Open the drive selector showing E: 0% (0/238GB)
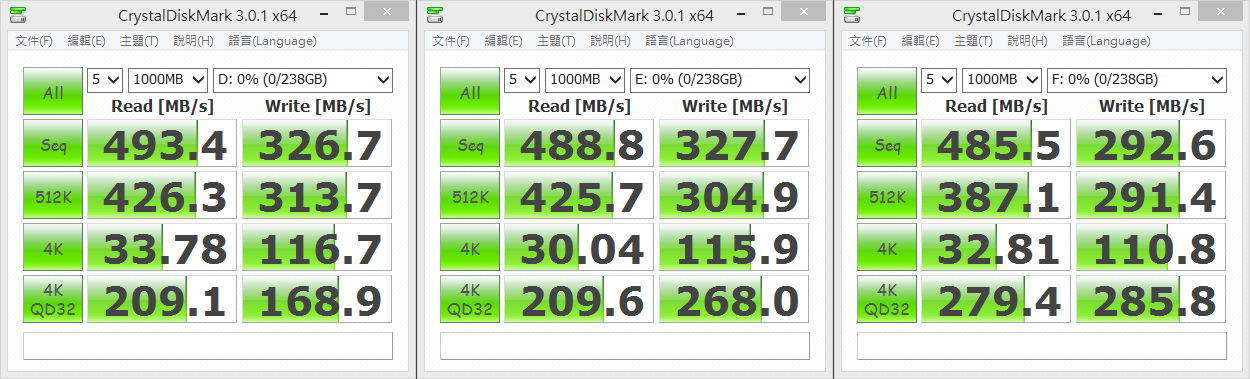Image resolution: width=1250 pixels, height=379 pixels. (720, 80)
